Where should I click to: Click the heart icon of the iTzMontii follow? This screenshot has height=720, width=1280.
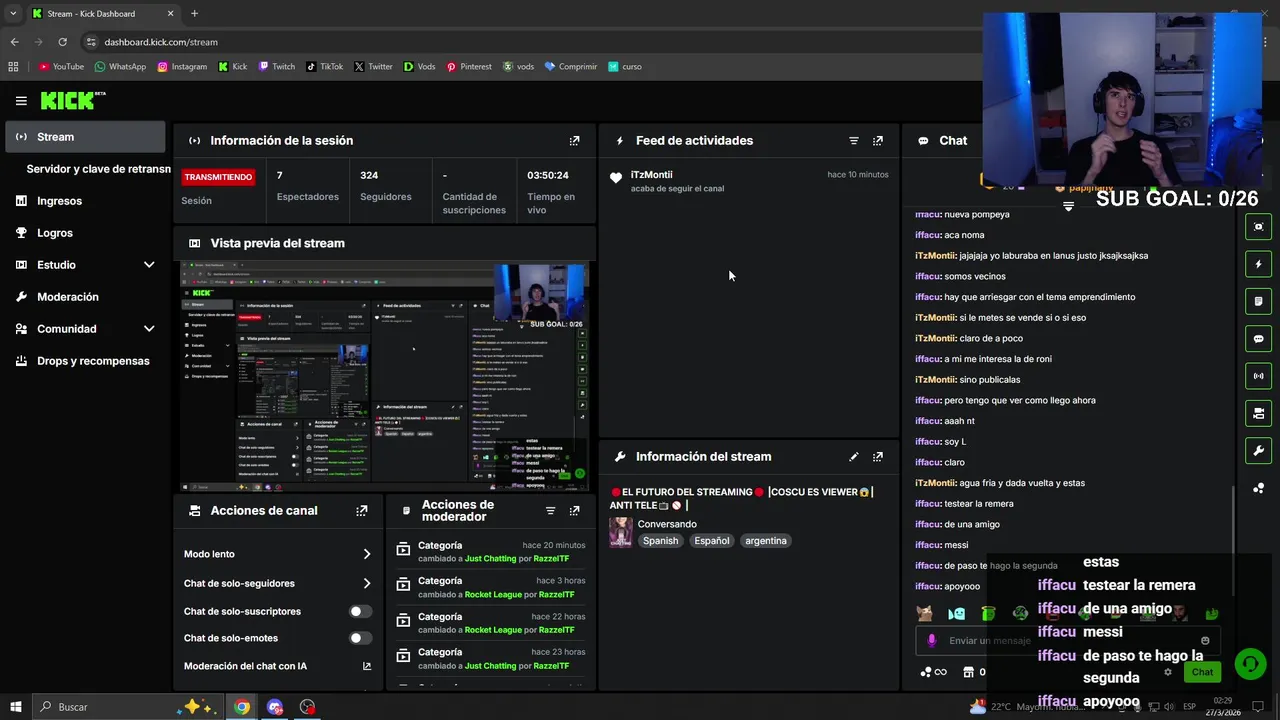[616, 178]
